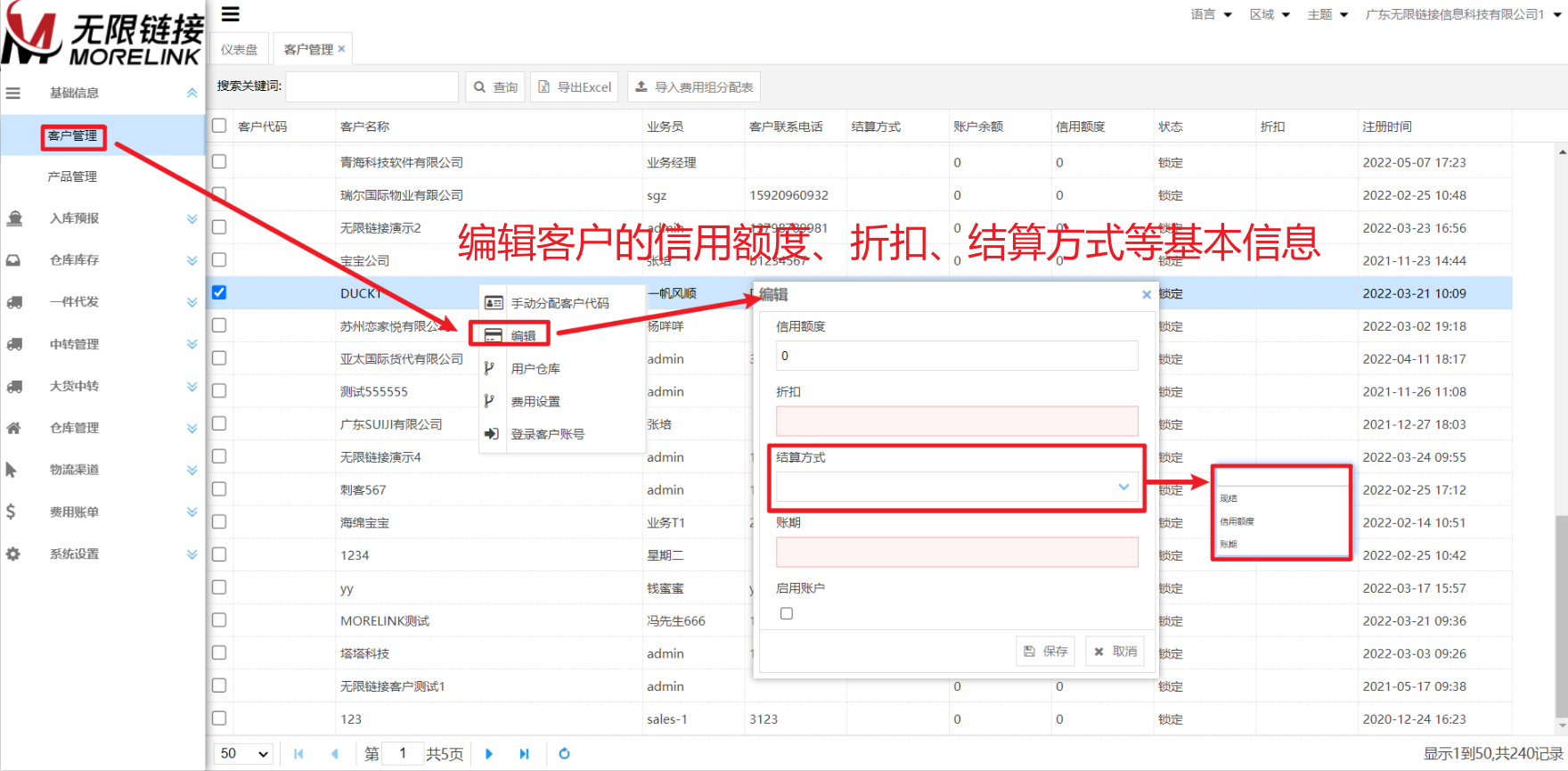
Task: Uncheck the DUCKT row checkbox
Action: pyautogui.click(x=219, y=292)
